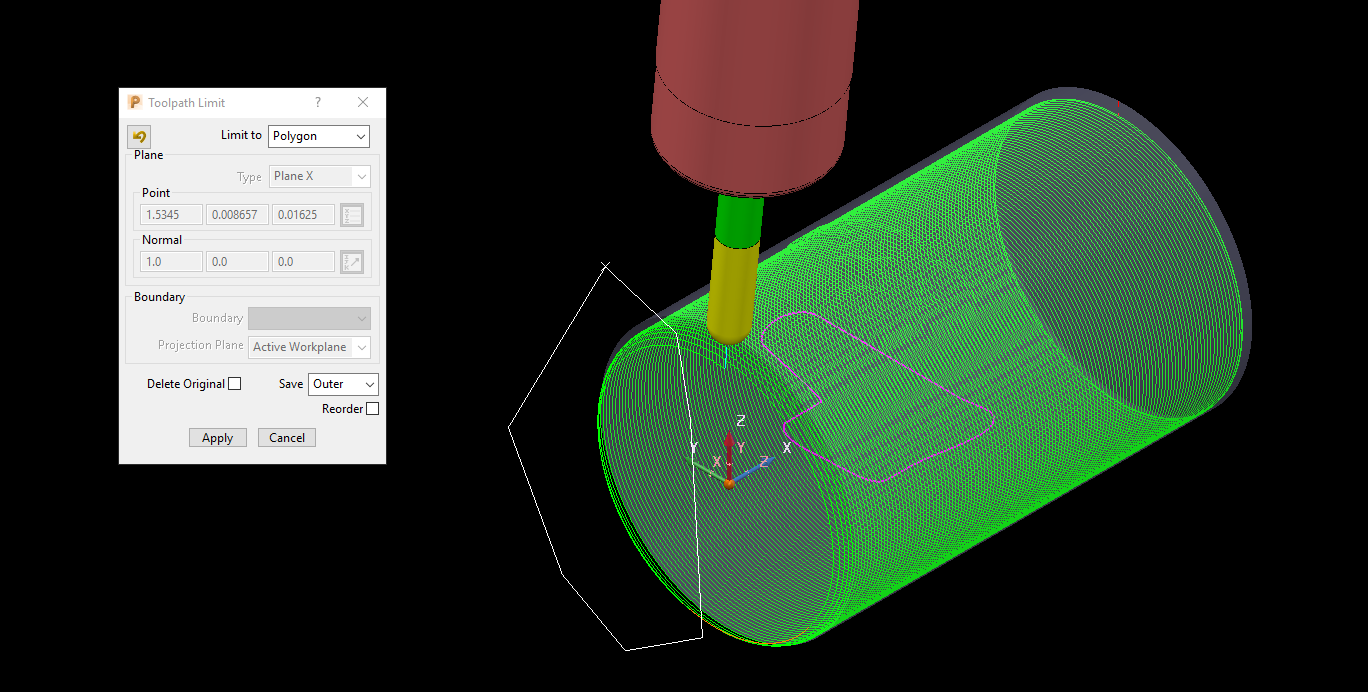Click the last Normal field showing 0.0
This screenshot has width=1368, height=692.
point(304,262)
